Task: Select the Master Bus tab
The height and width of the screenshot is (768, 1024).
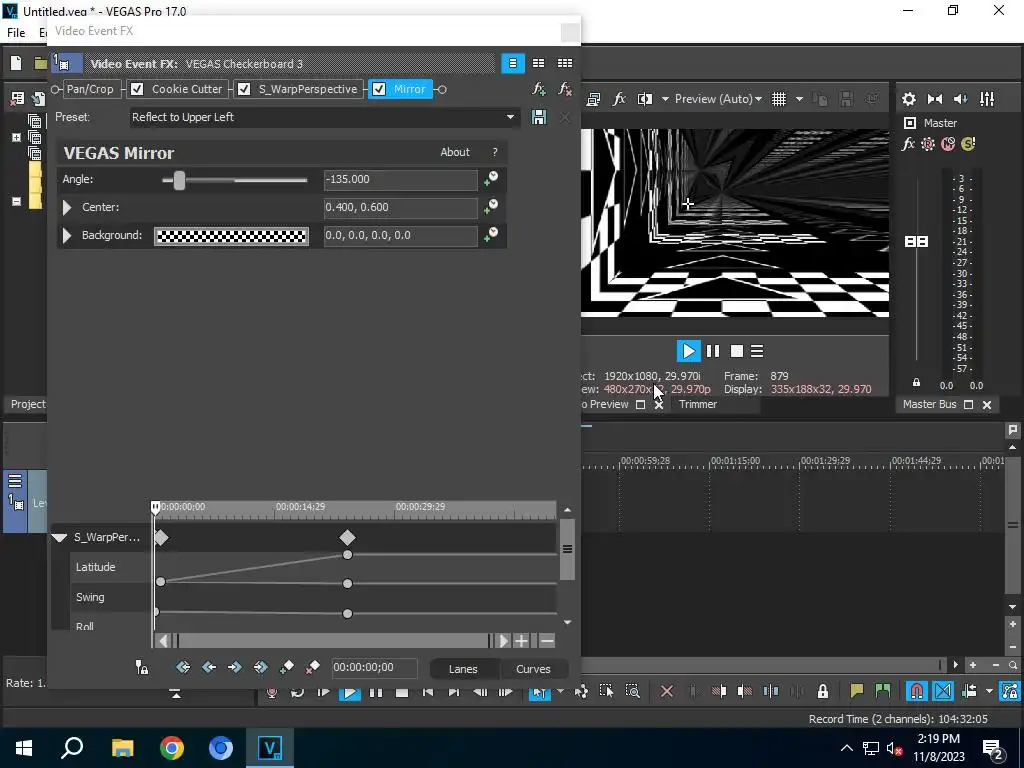Action: pyautogui.click(x=929, y=404)
